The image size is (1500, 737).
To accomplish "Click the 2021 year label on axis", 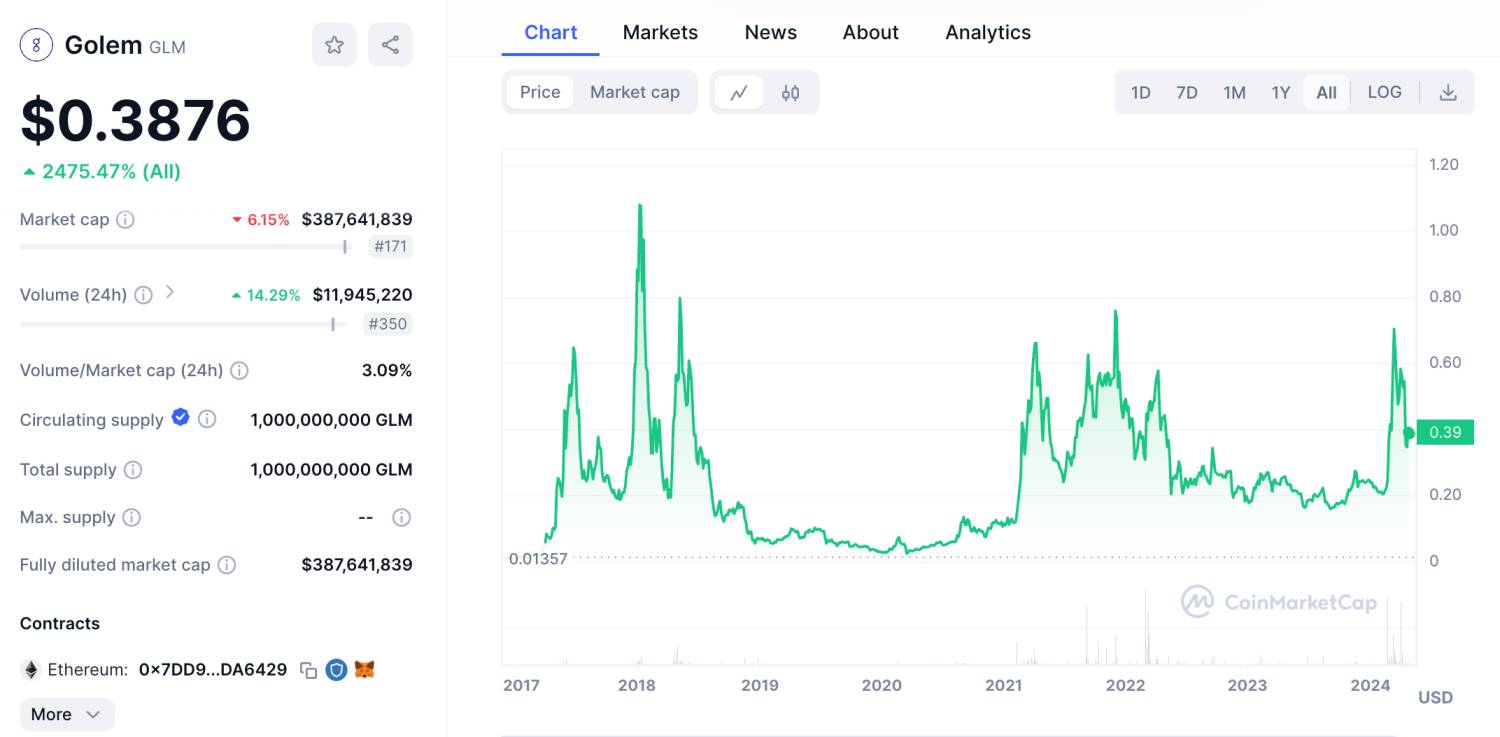I will point(1003,685).
